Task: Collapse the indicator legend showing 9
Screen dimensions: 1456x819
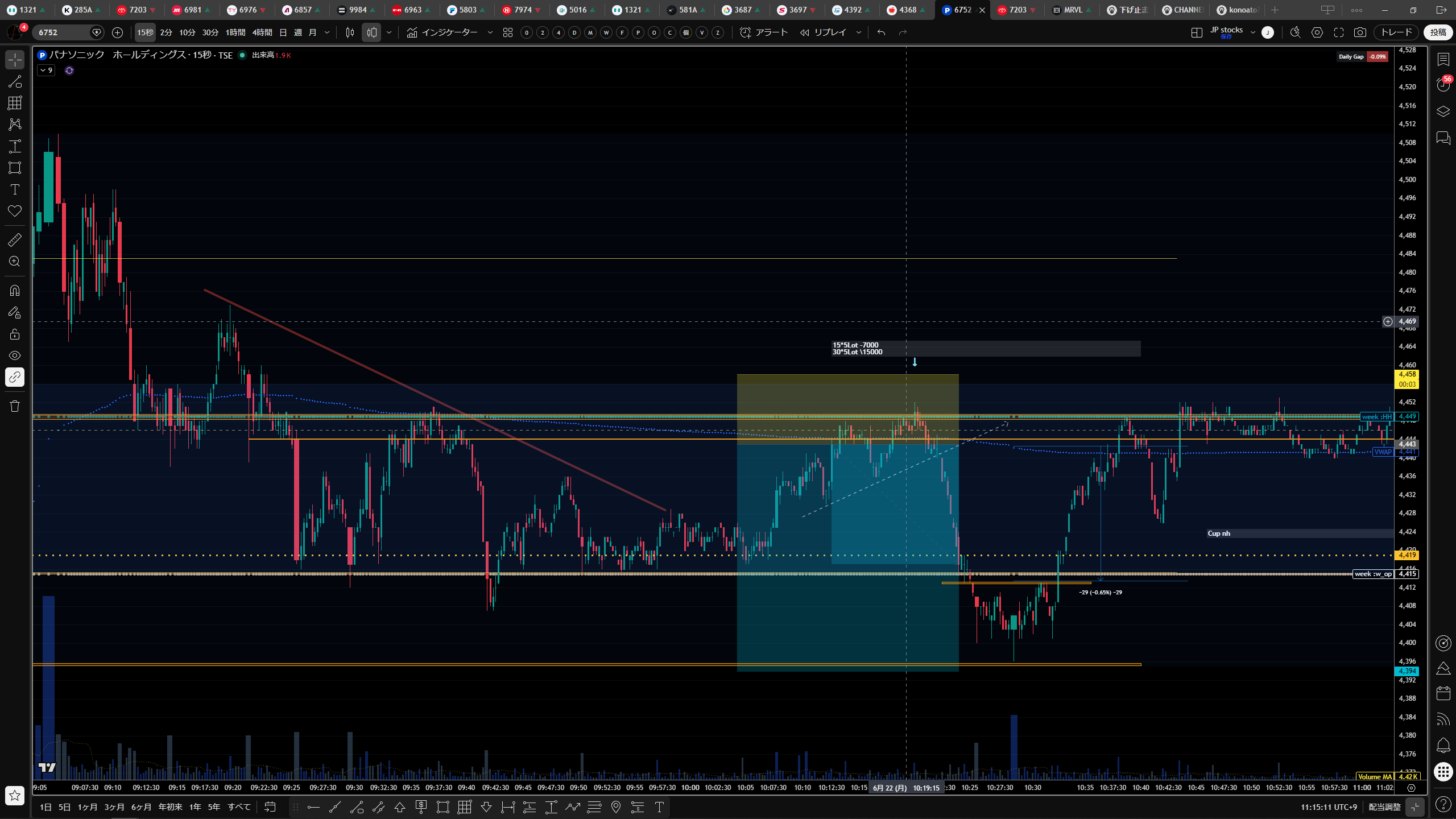Action: pyautogui.click(x=46, y=71)
